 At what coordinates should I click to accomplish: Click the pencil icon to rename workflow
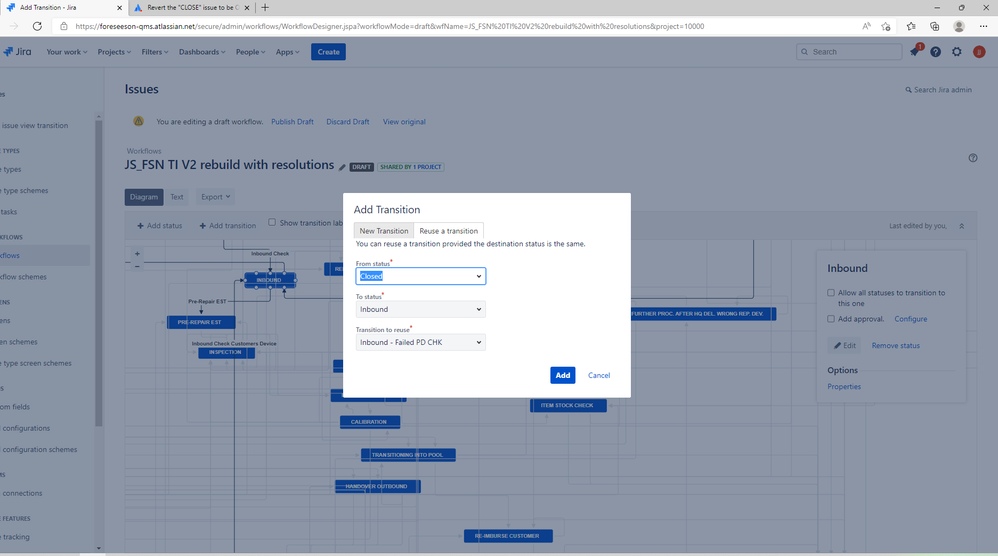(x=342, y=167)
